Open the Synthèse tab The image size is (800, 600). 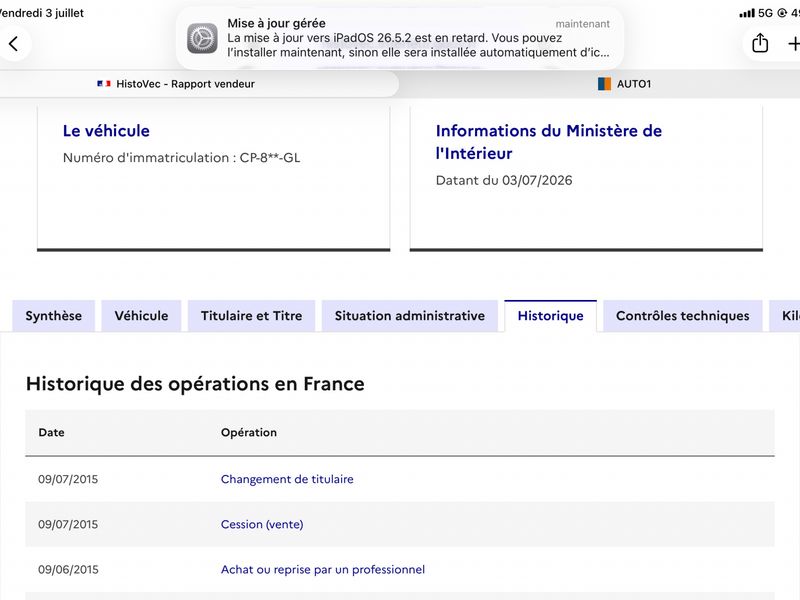[54, 316]
